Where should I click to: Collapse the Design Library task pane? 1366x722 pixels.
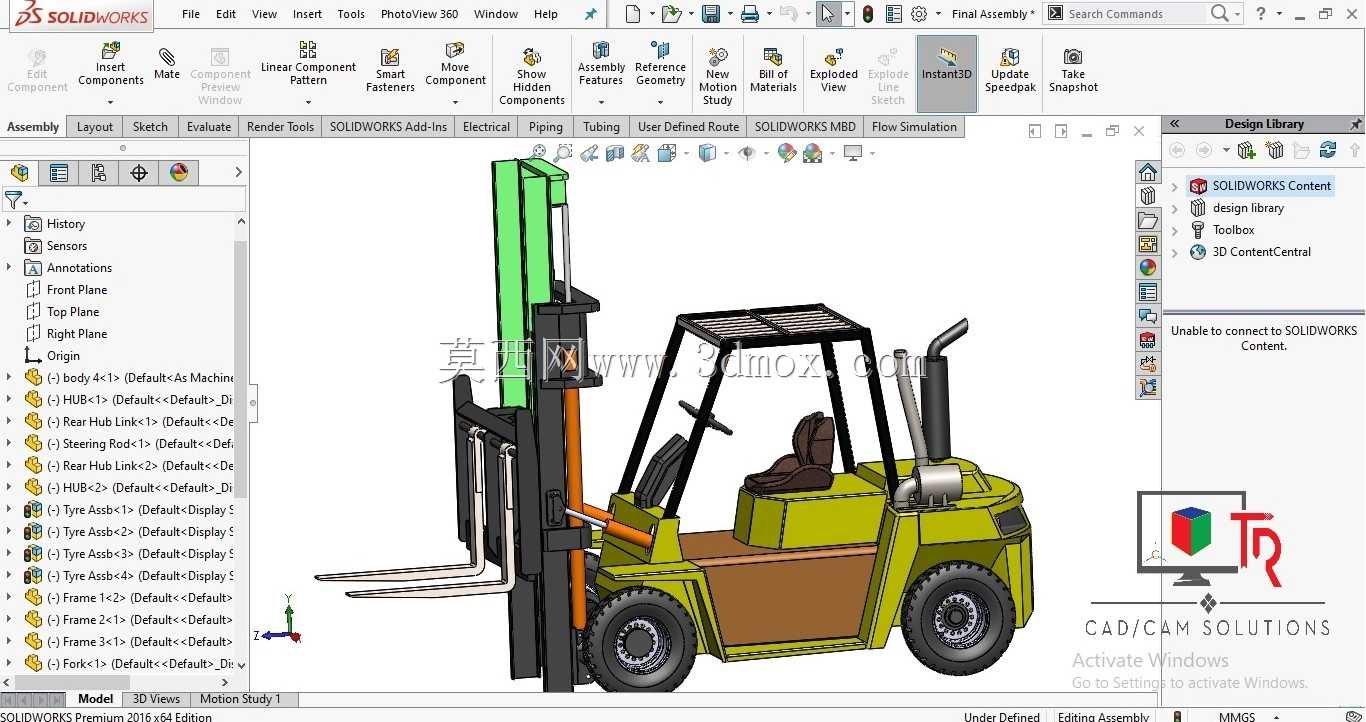pos(1175,124)
